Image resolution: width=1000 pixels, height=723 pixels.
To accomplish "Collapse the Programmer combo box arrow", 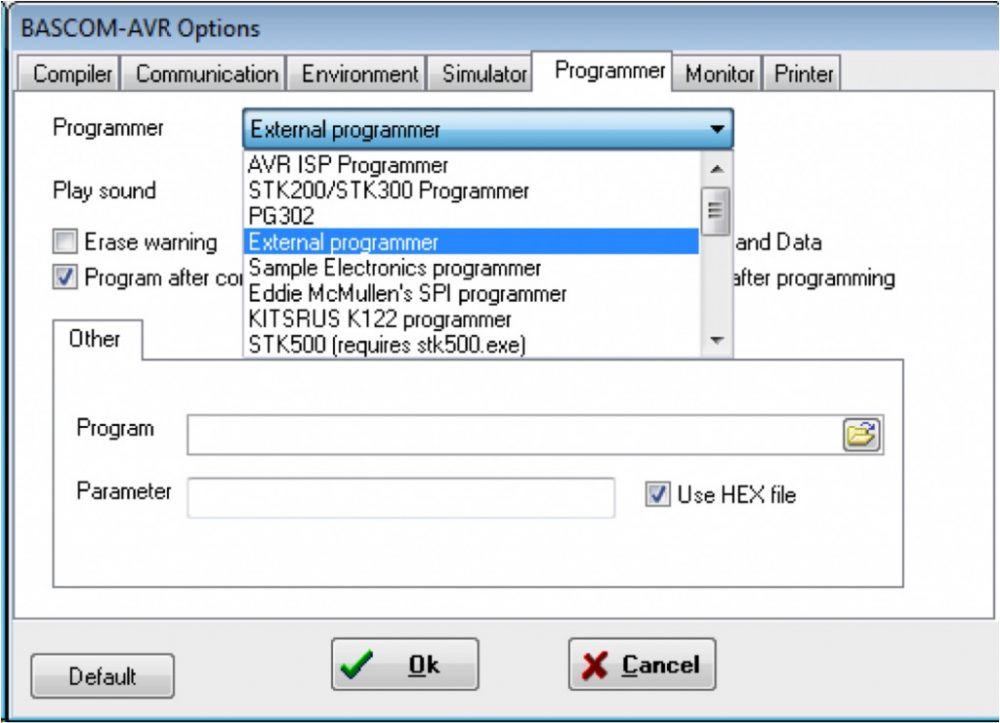I will click(x=716, y=130).
